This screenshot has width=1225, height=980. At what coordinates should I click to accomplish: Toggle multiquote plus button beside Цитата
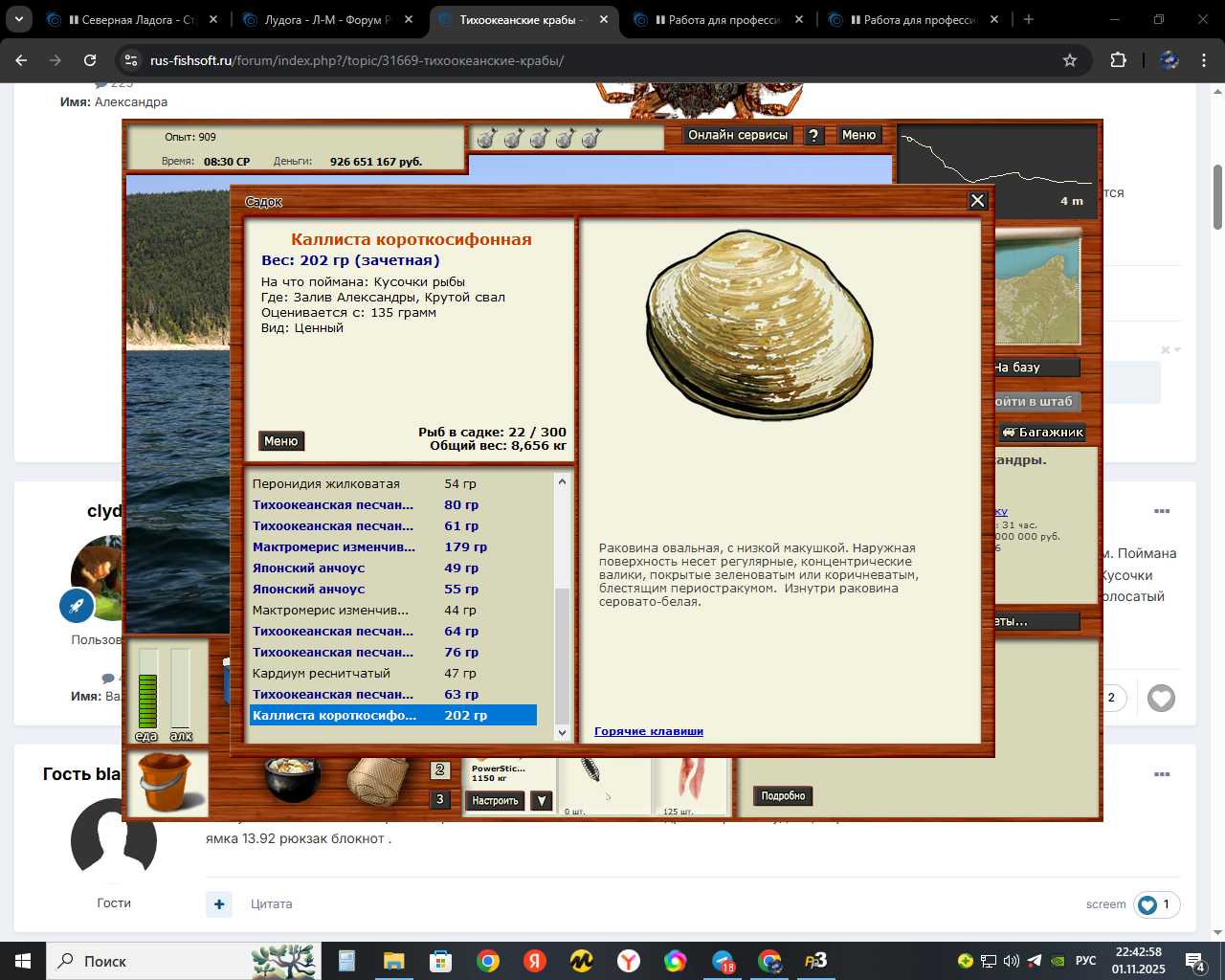(219, 903)
